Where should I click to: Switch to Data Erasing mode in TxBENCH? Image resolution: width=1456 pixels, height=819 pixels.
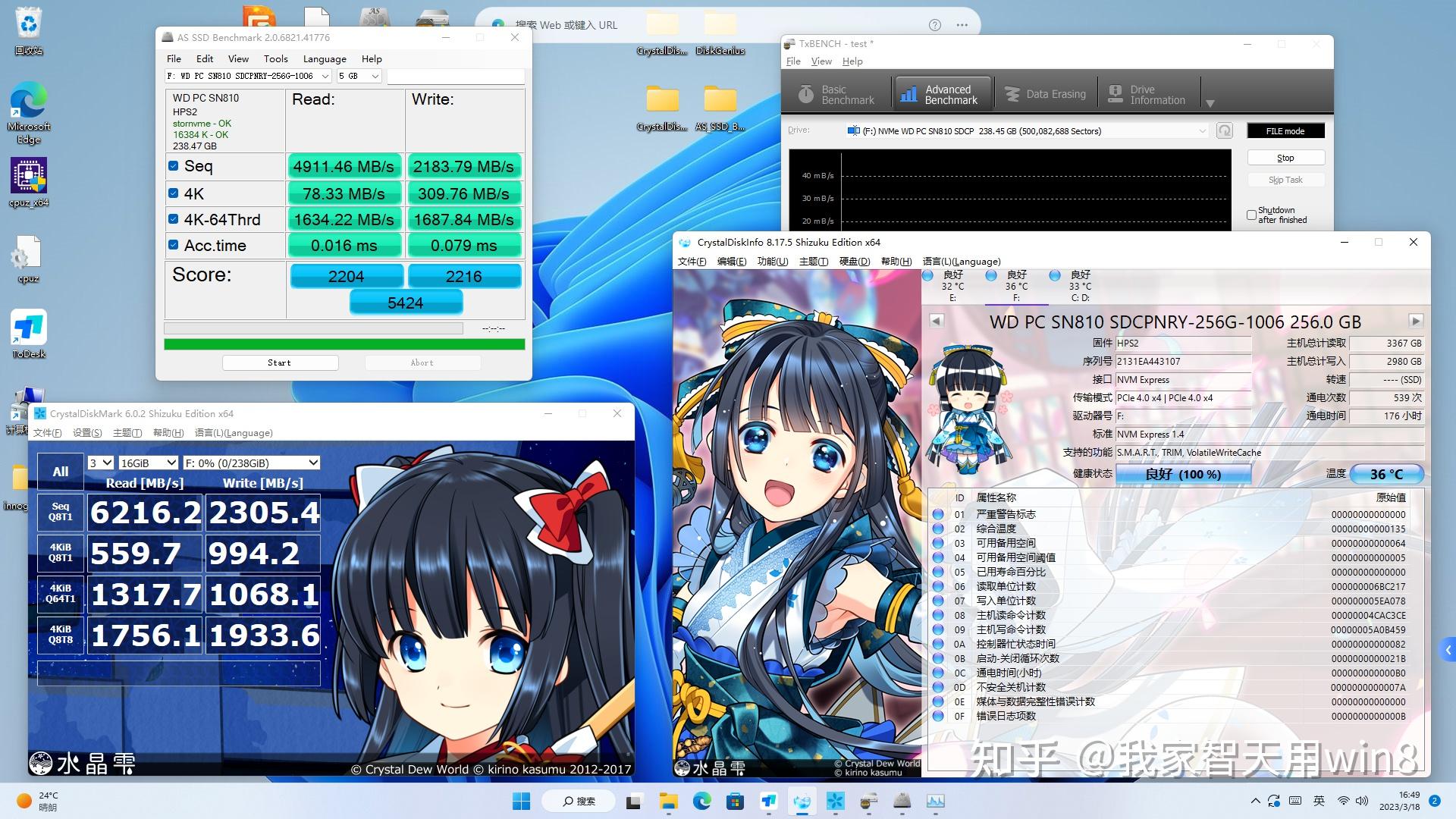tap(1045, 93)
